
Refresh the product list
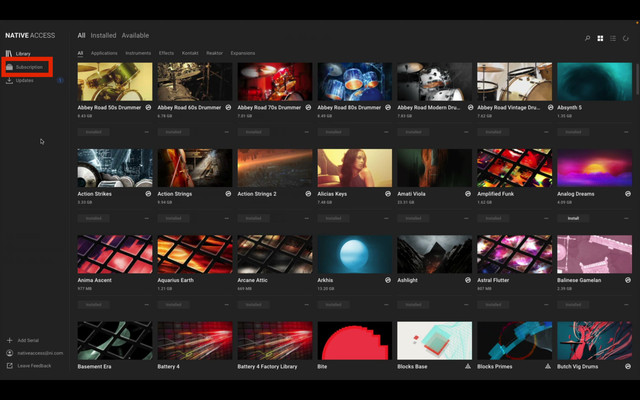coord(625,38)
